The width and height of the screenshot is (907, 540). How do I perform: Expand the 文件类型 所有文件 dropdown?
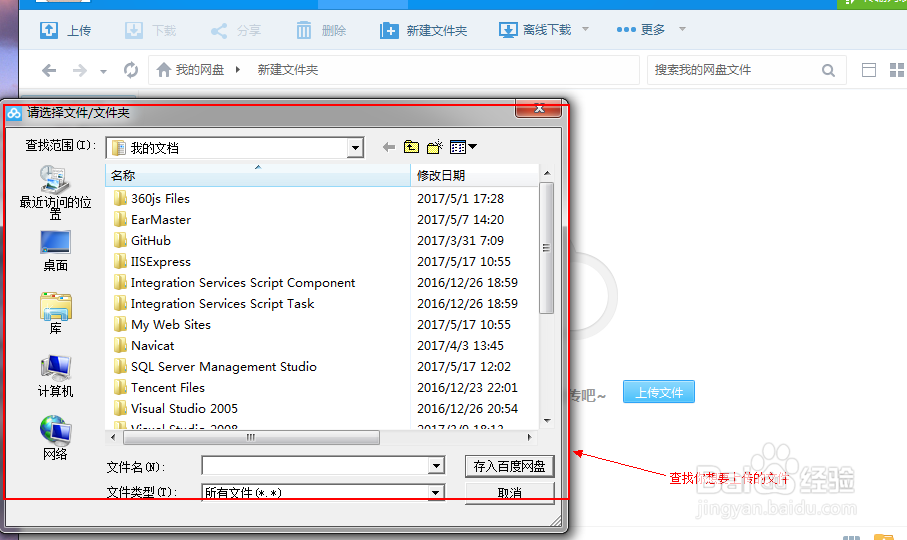point(437,493)
